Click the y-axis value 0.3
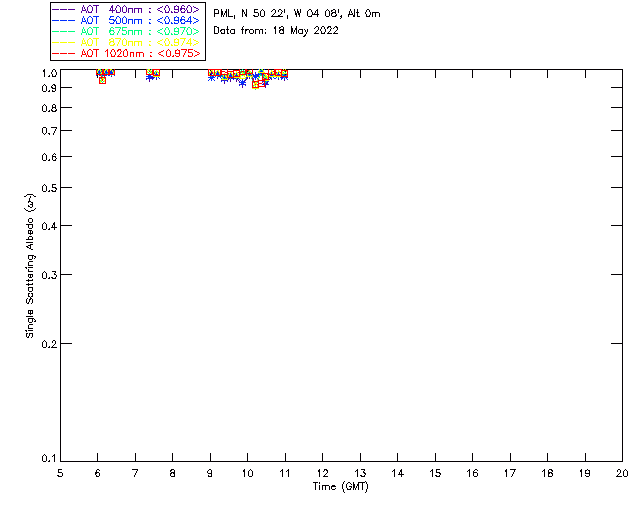 [49, 275]
